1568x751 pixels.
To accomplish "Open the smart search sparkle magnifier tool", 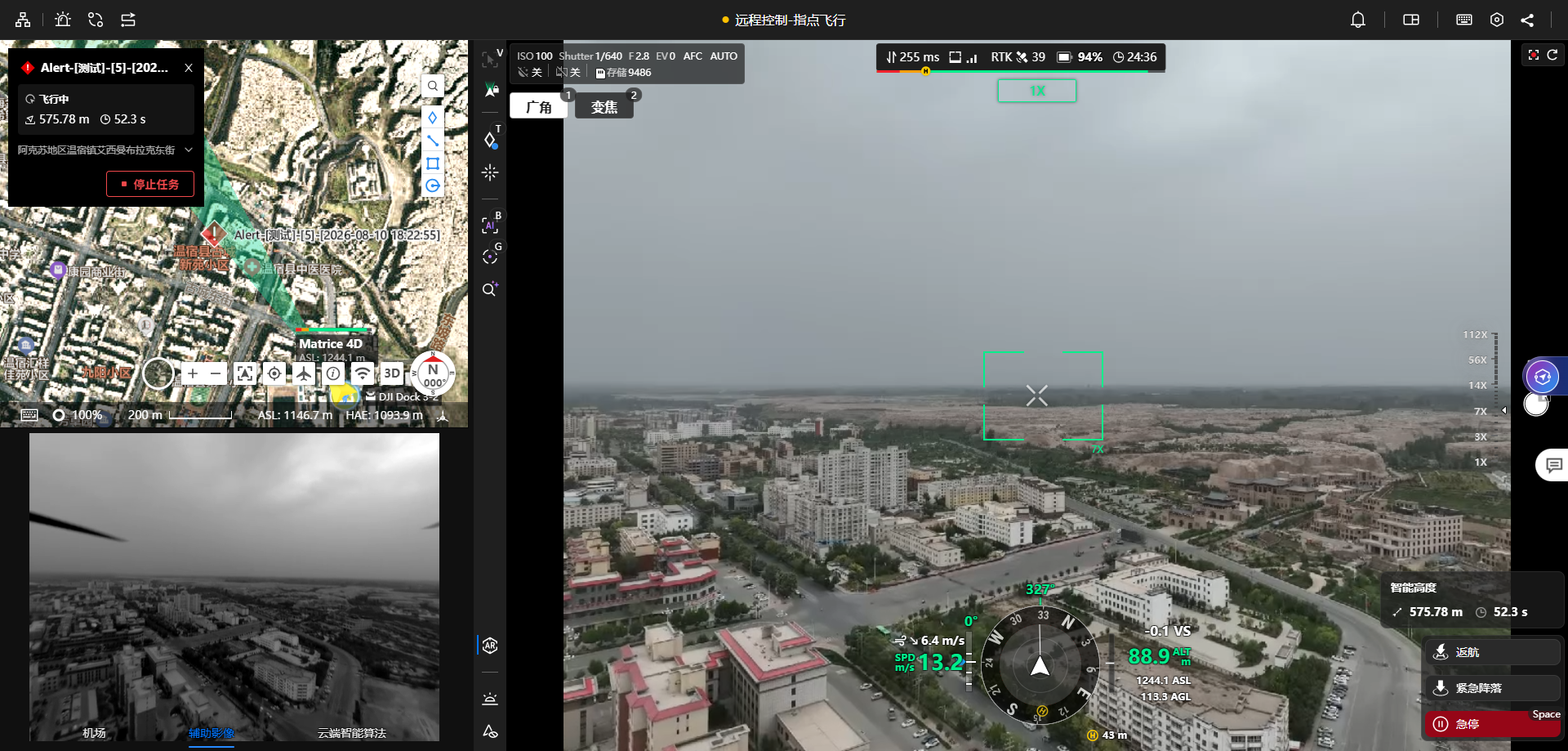I will (490, 289).
